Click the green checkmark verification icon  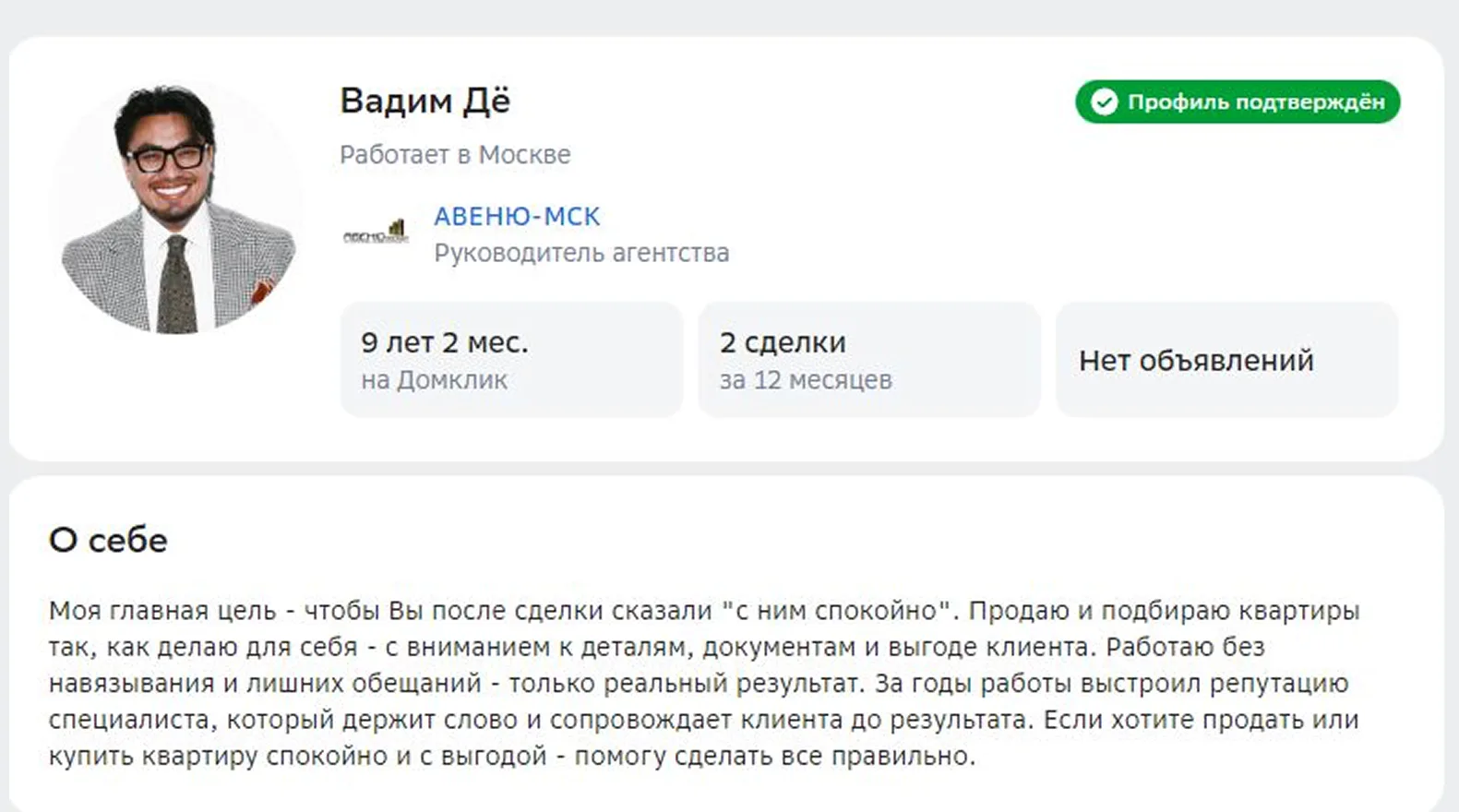click(x=1104, y=101)
